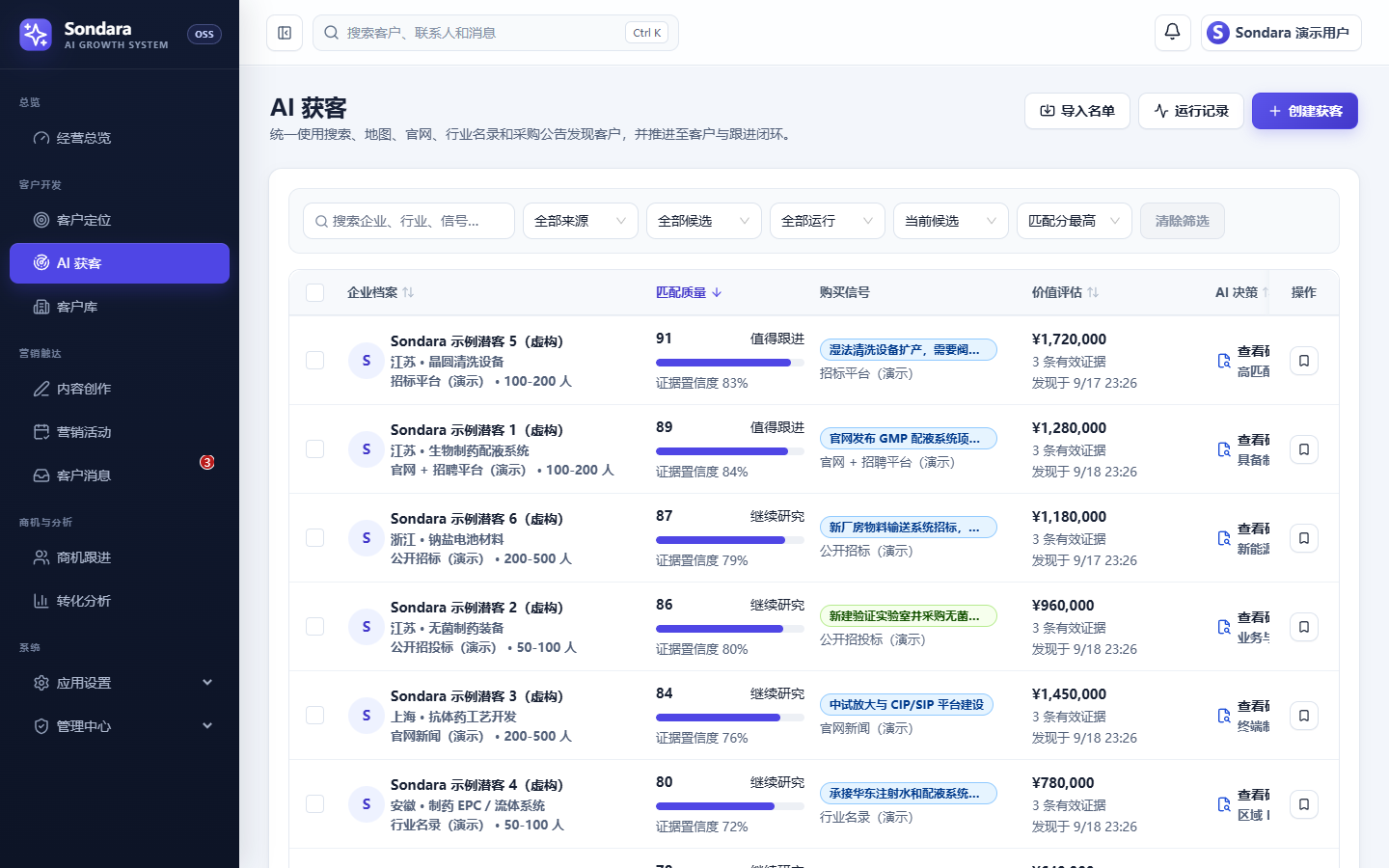Image resolution: width=1389 pixels, height=868 pixels.
Task: Bookmark 示例潜客 6 row
Action: 1304,538
